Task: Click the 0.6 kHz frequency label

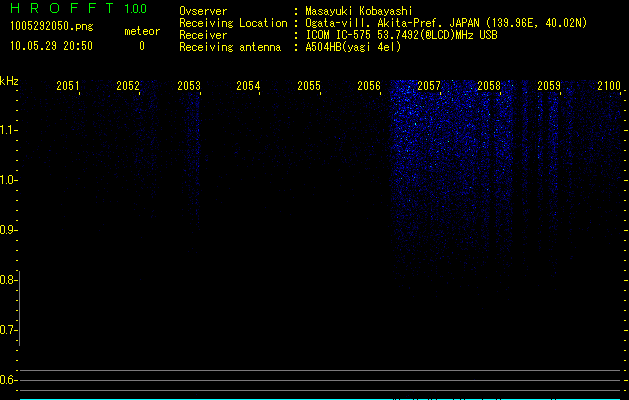Action: pyautogui.click(x=8, y=380)
